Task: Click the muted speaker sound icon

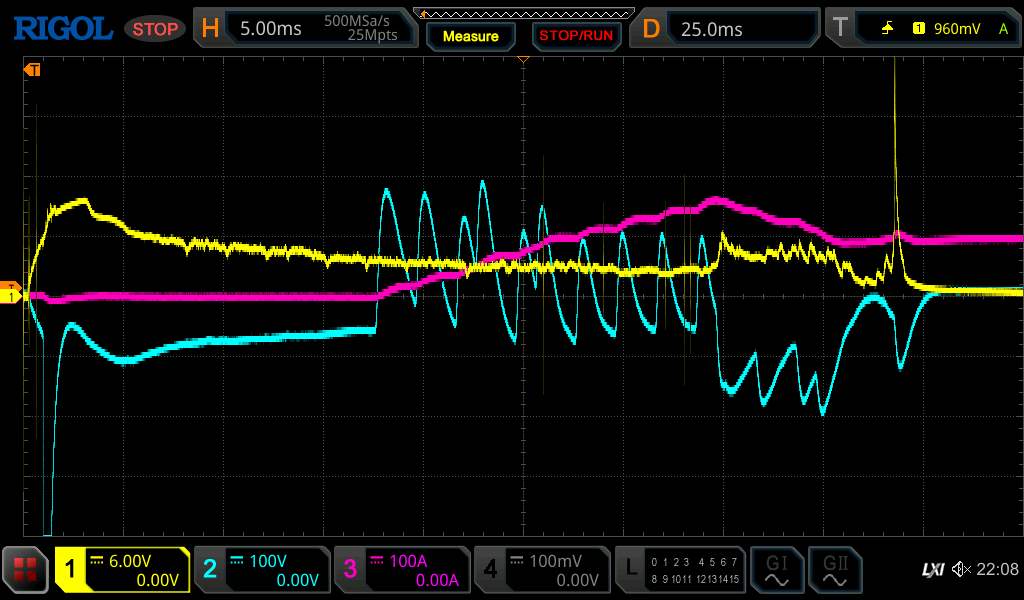Action: (x=961, y=570)
